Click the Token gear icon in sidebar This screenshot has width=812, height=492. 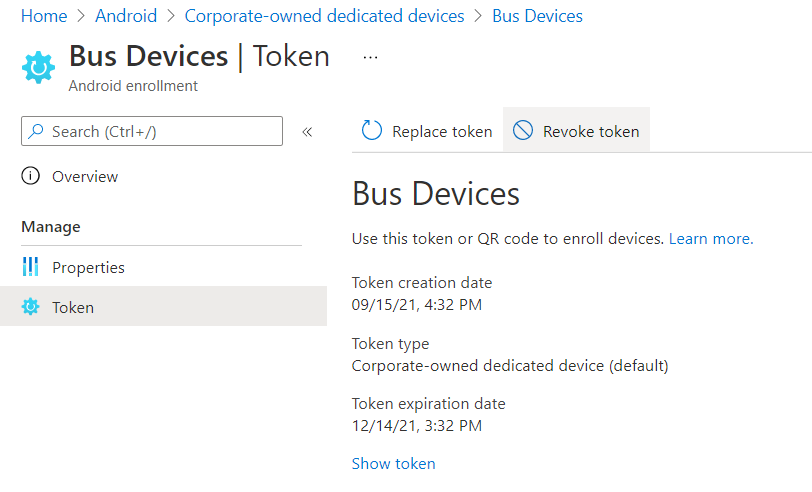pyautogui.click(x=31, y=307)
